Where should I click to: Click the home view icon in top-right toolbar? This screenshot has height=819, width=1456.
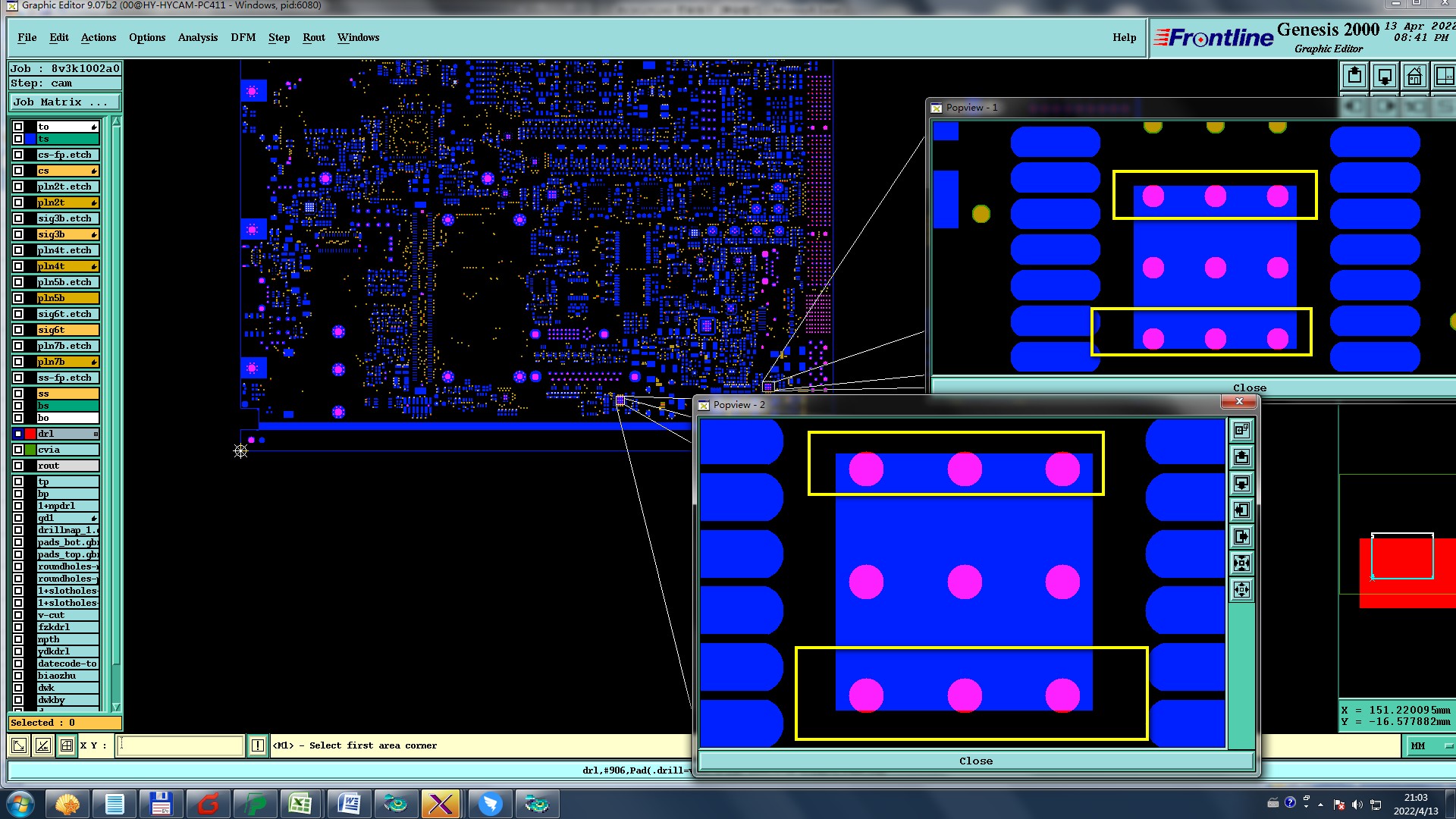coord(1414,77)
